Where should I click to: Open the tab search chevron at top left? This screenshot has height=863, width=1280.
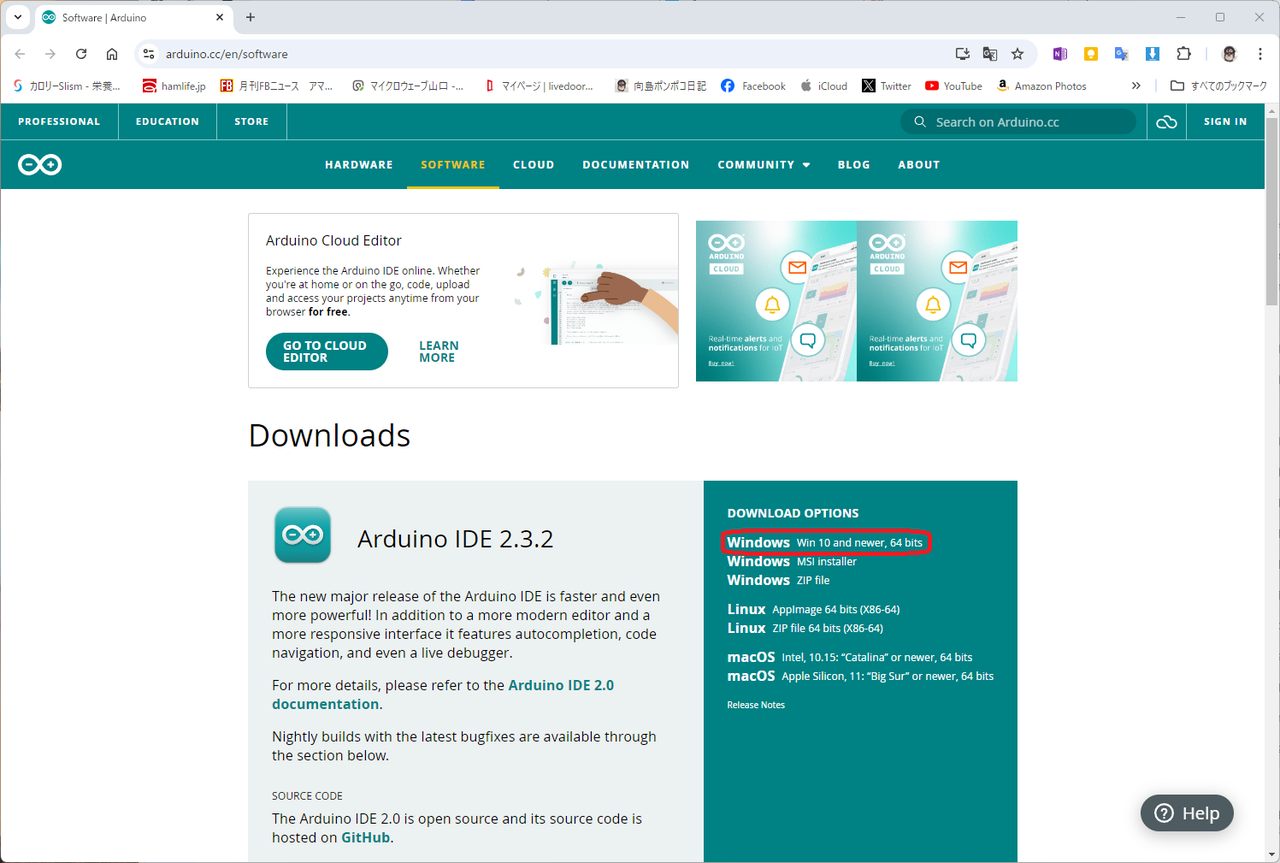coord(17,17)
